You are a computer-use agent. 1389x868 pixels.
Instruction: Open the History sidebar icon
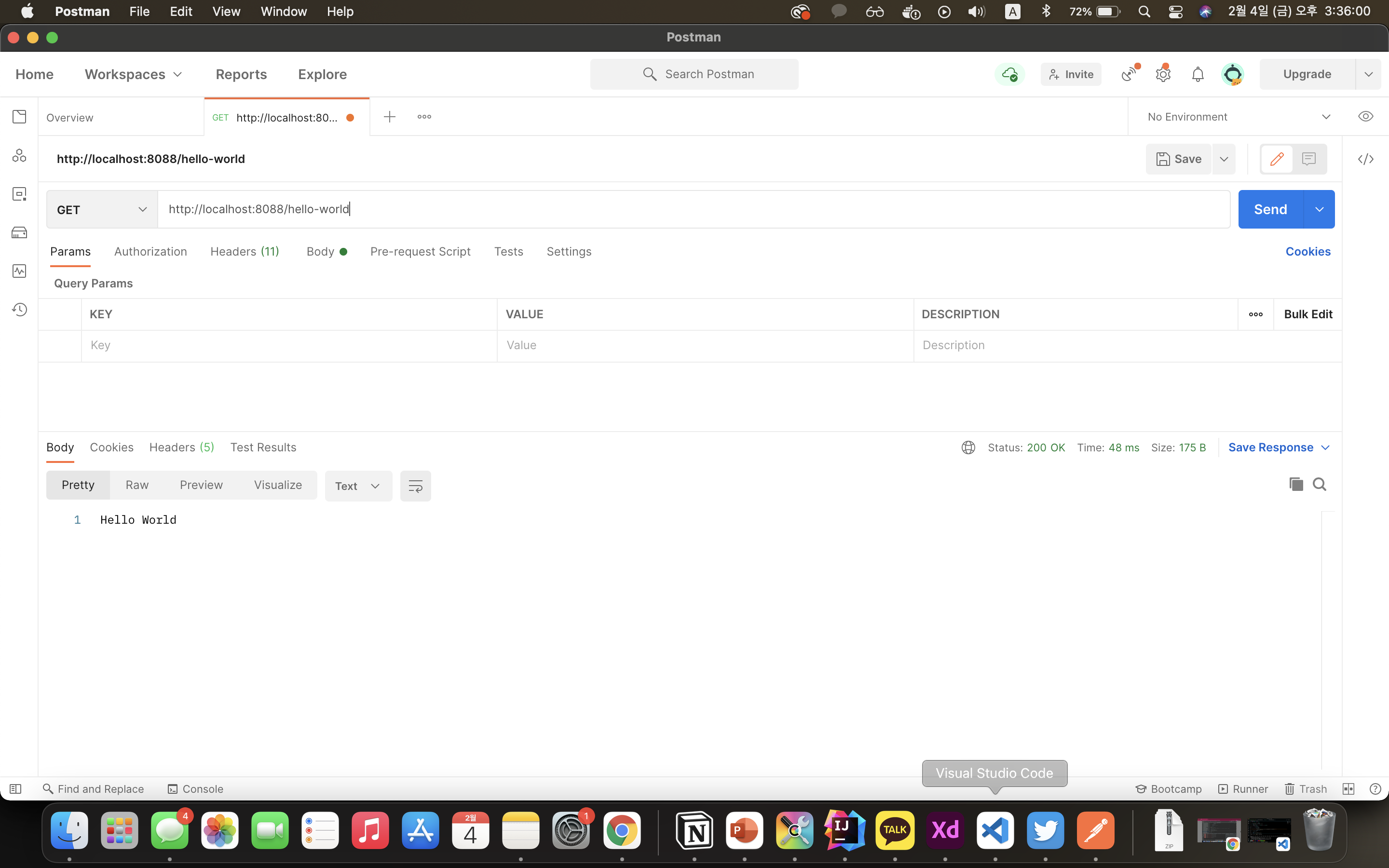pyautogui.click(x=19, y=310)
